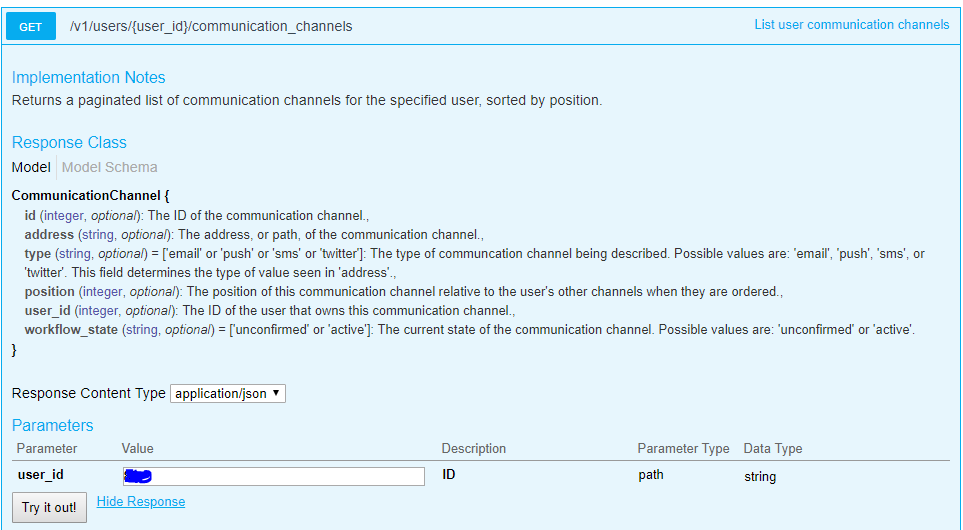The image size is (963, 530).
Task: Click the Description column header
Action: (474, 449)
